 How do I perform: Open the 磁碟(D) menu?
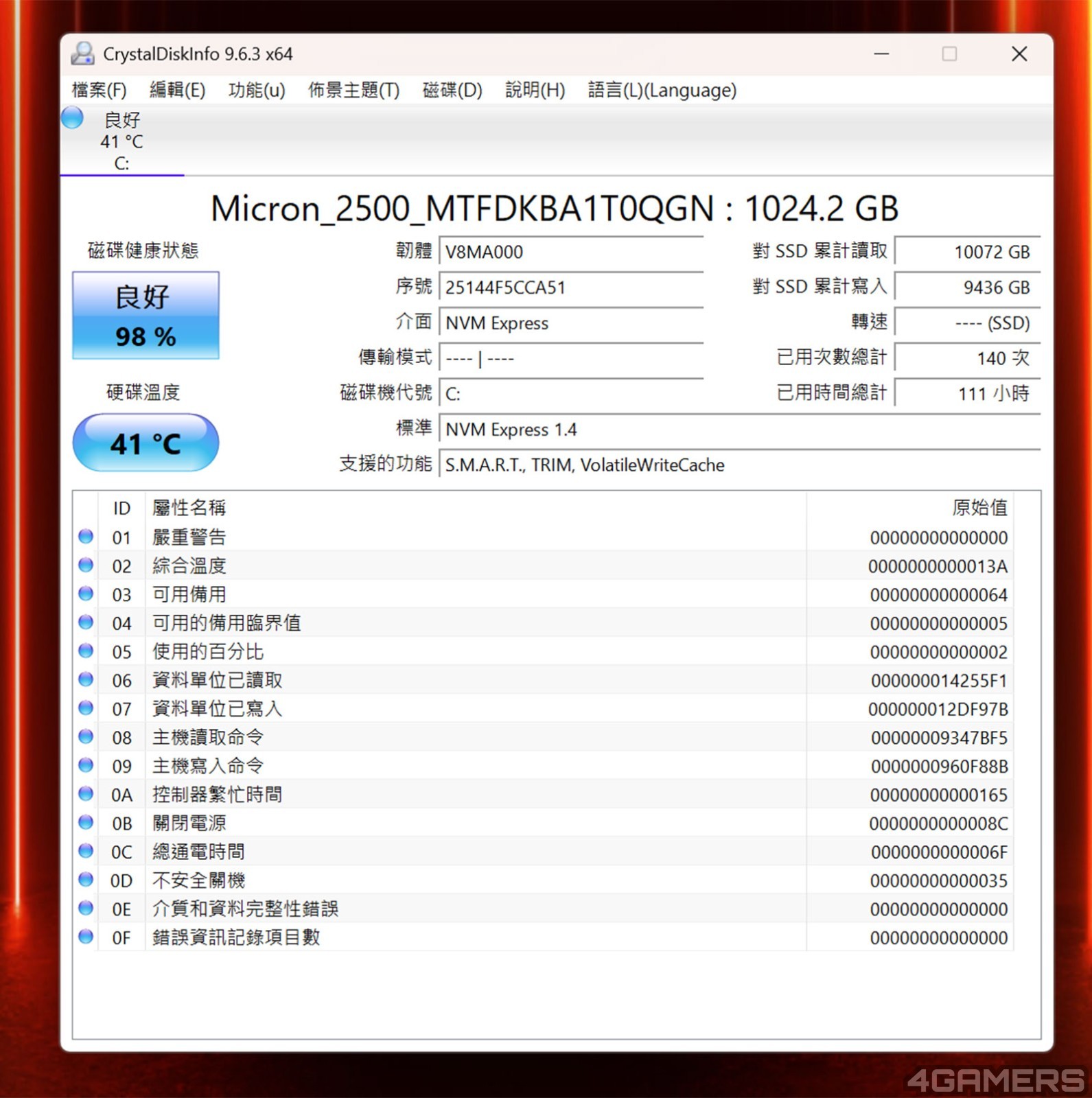tap(452, 90)
